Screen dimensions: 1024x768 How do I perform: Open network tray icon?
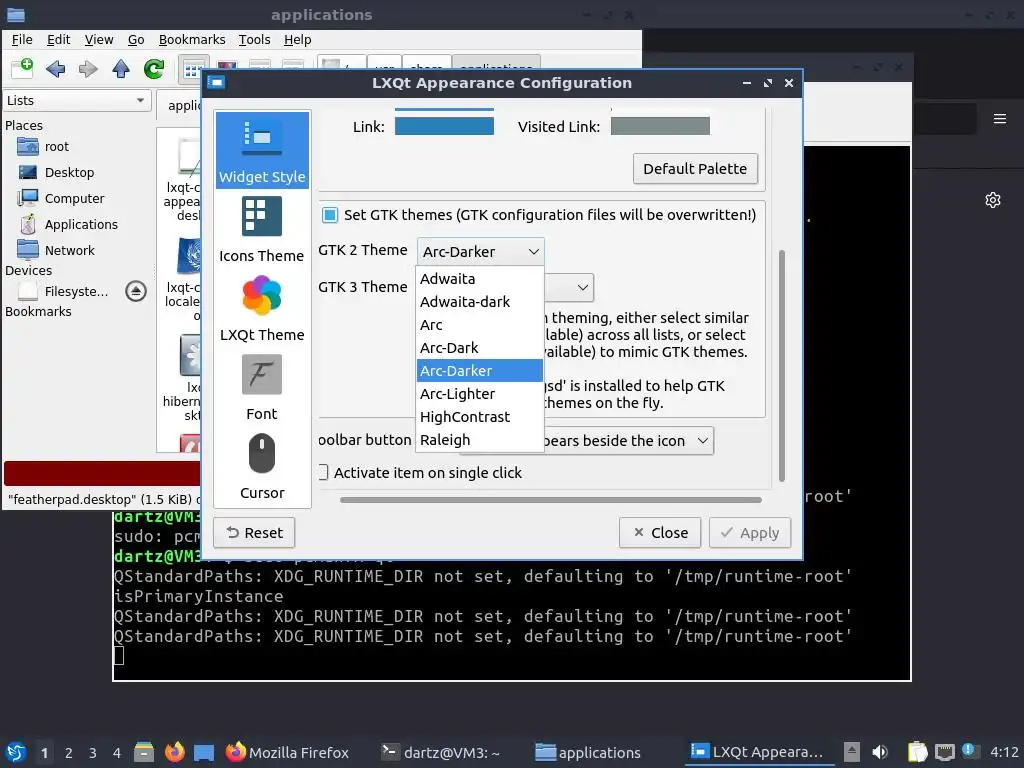pyautogui.click(x=945, y=752)
